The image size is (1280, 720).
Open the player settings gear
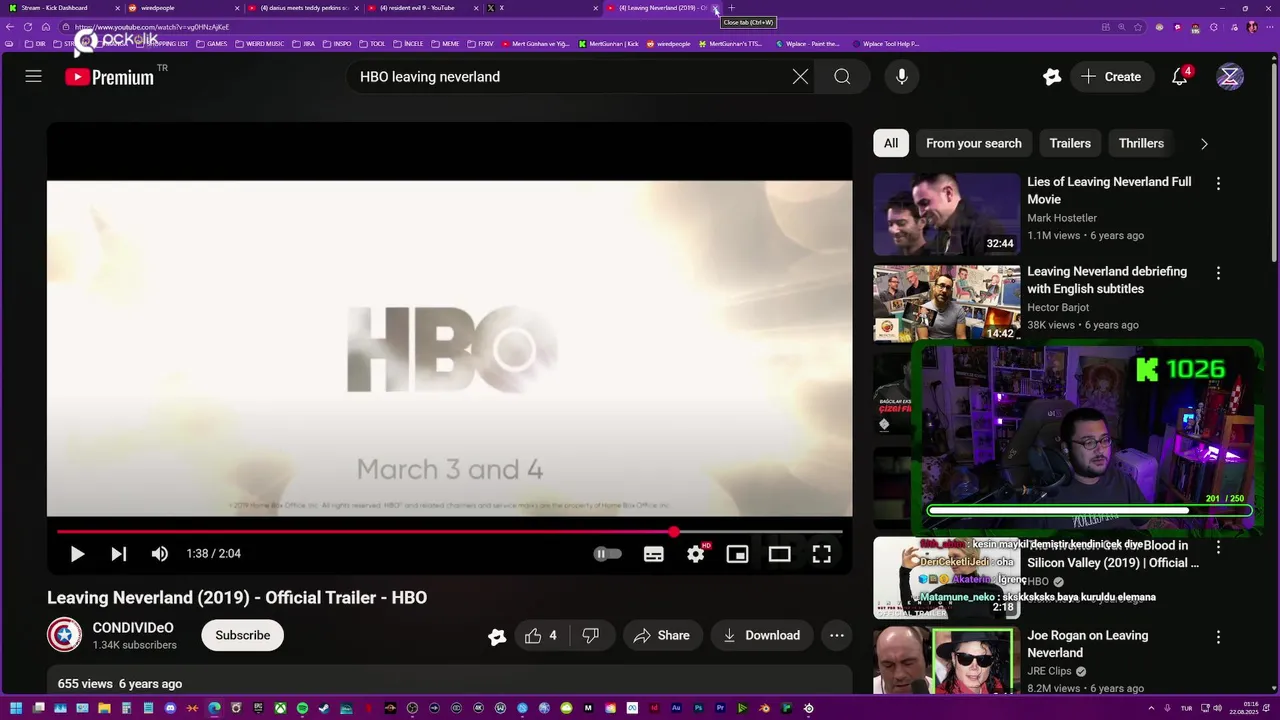pyautogui.click(x=696, y=554)
